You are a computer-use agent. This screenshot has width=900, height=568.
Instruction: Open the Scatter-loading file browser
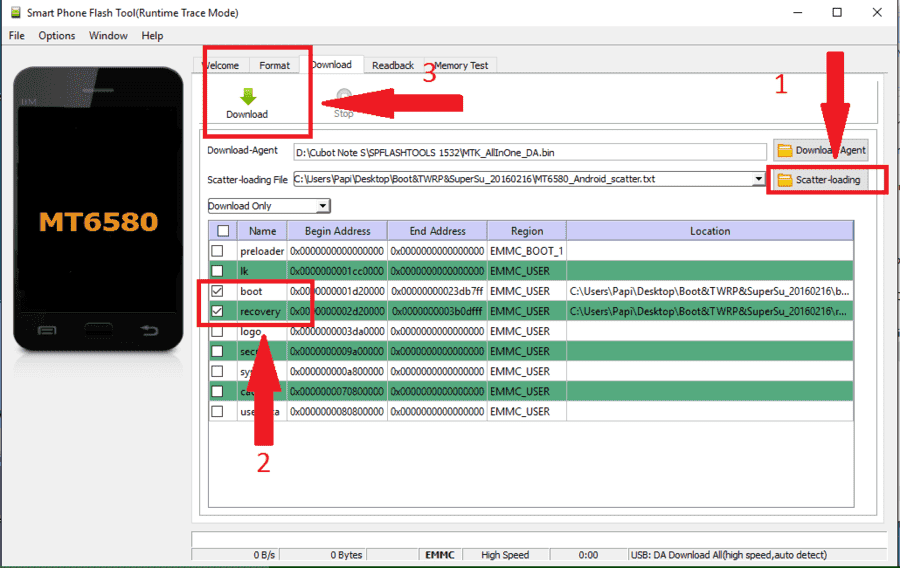click(820, 180)
